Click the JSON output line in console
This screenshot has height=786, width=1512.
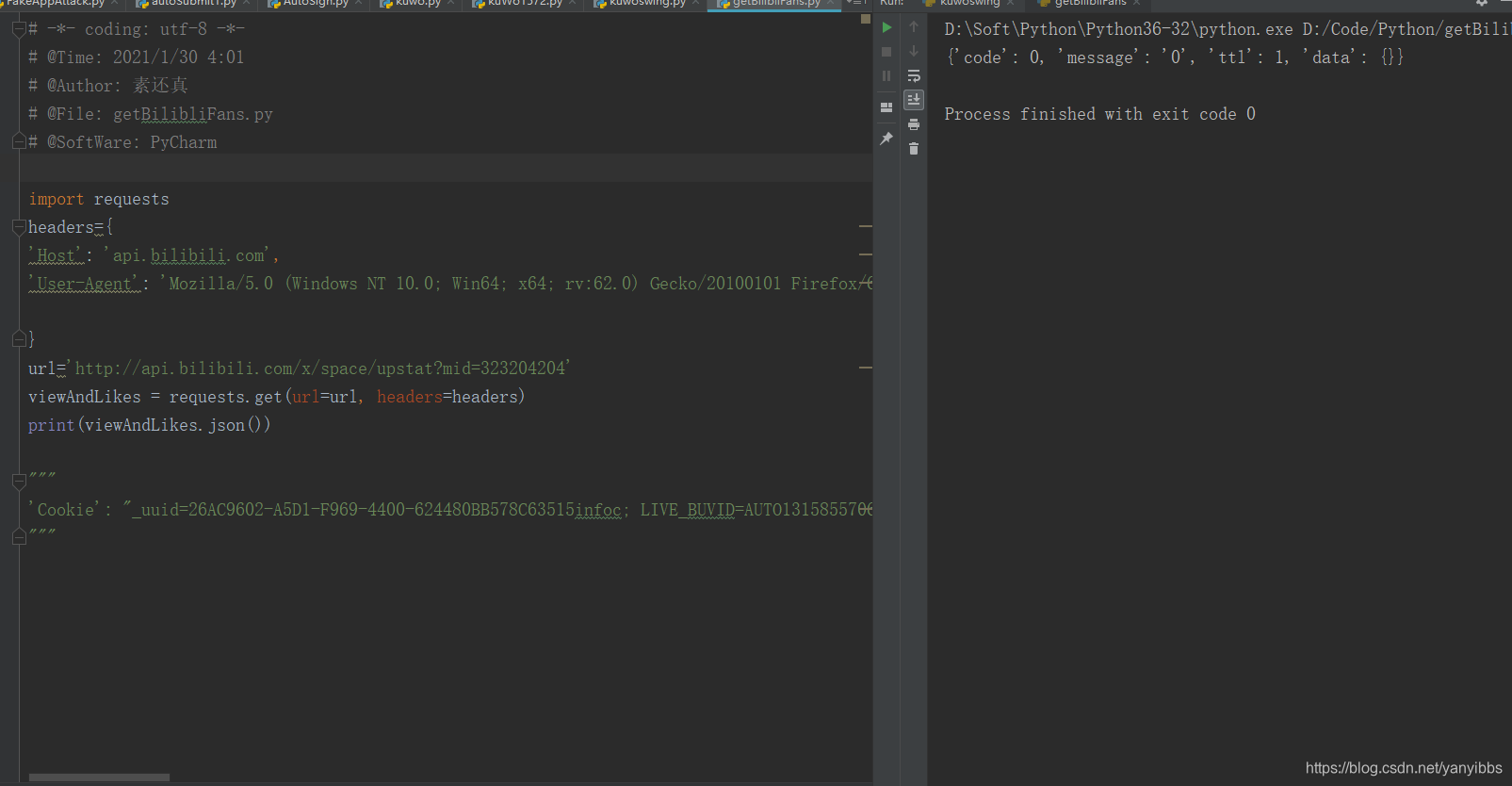(x=1175, y=57)
